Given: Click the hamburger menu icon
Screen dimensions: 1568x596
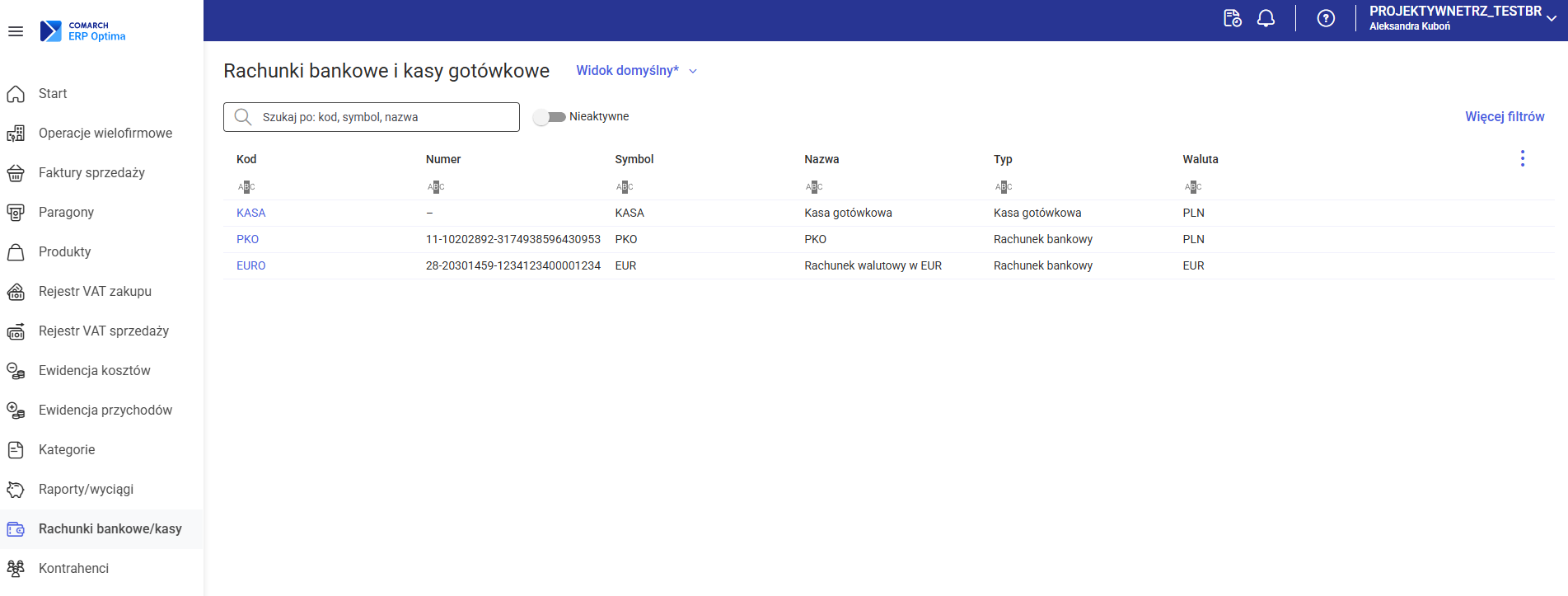Looking at the screenshot, I should click(16, 31).
